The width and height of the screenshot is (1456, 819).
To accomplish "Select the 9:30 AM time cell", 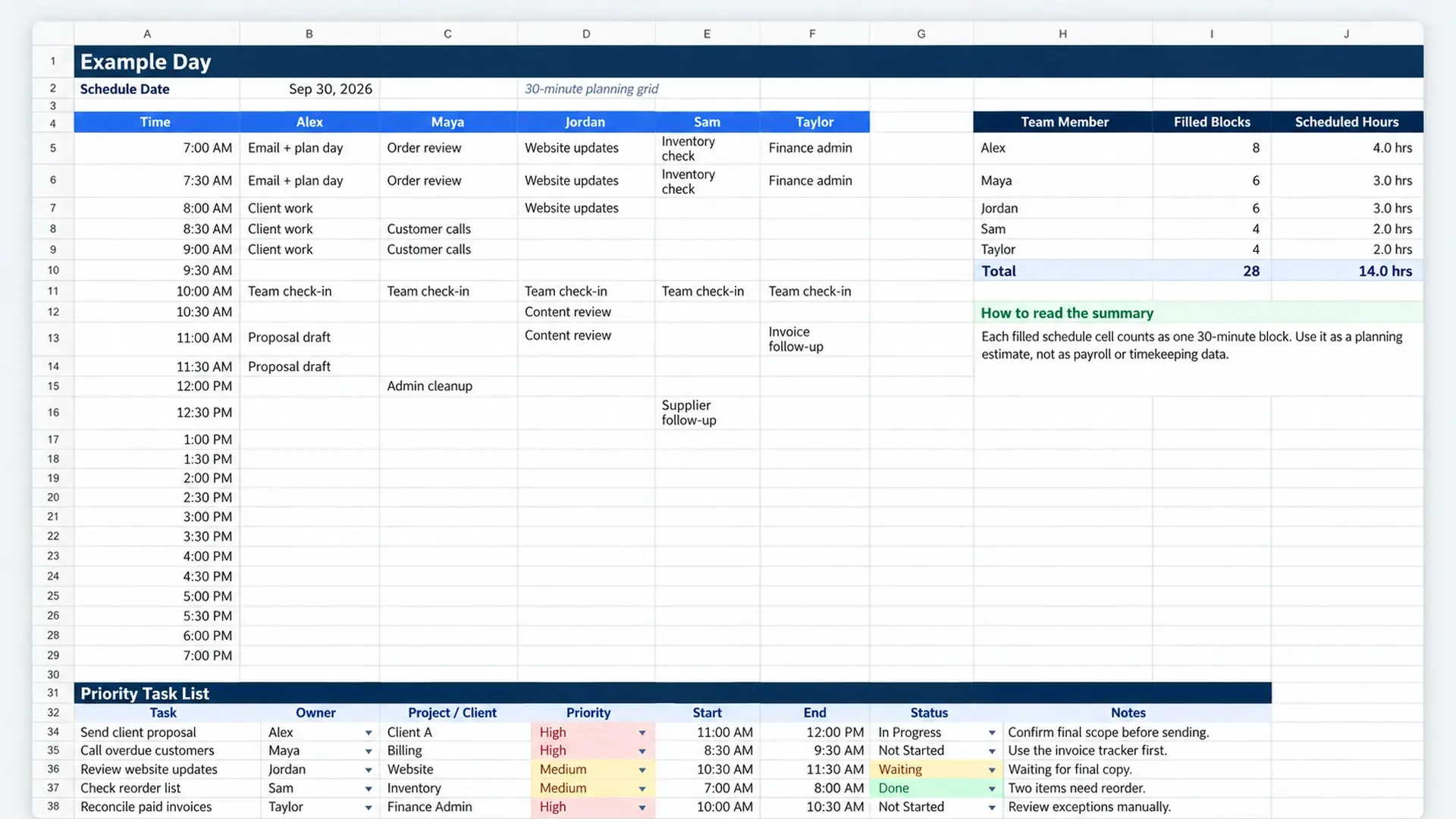I will (x=157, y=271).
